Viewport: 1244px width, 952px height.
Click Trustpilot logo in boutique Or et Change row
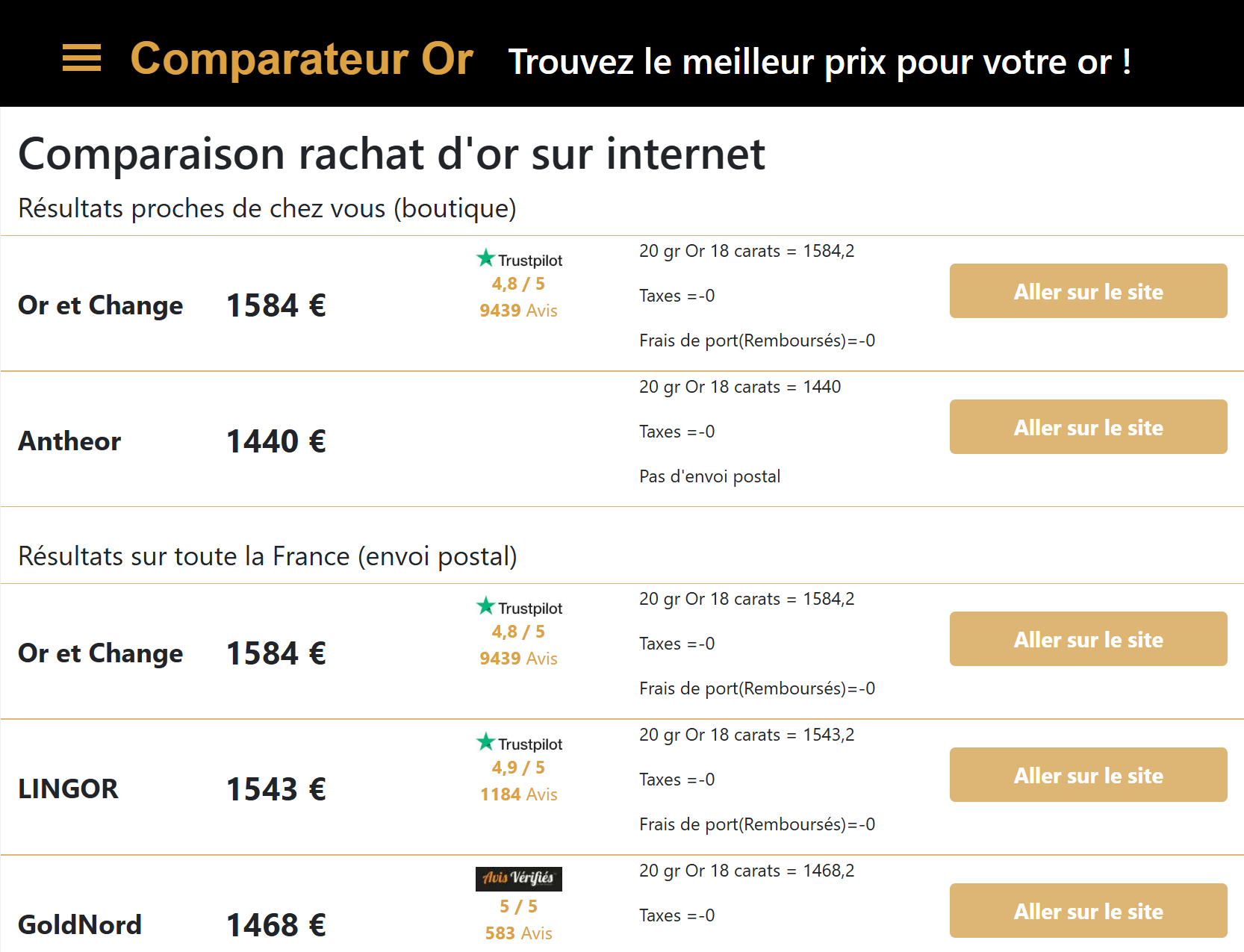pyautogui.click(x=519, y=259)
